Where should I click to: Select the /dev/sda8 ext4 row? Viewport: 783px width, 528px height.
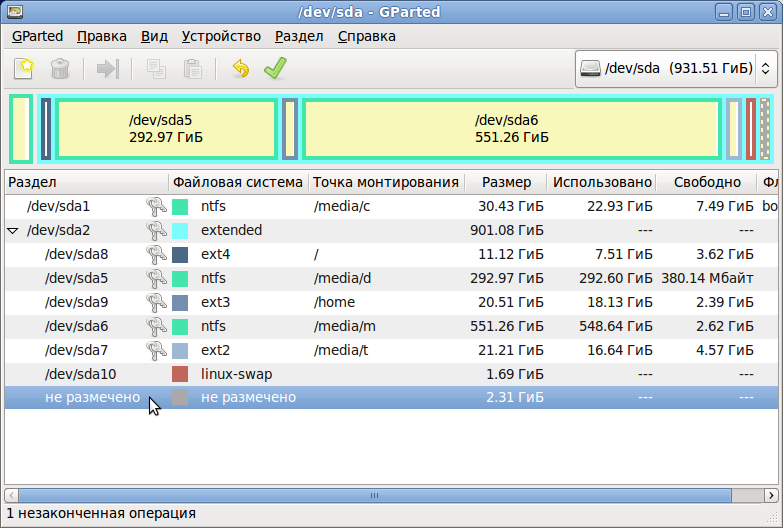[391, 254]
